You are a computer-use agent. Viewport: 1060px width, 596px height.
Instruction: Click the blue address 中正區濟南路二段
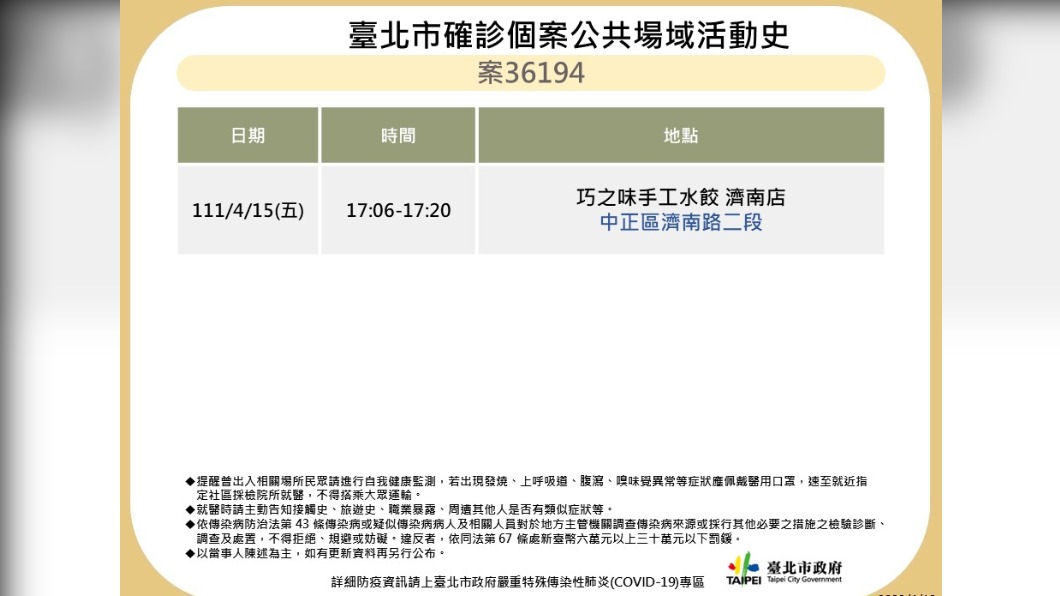point(681,222)
